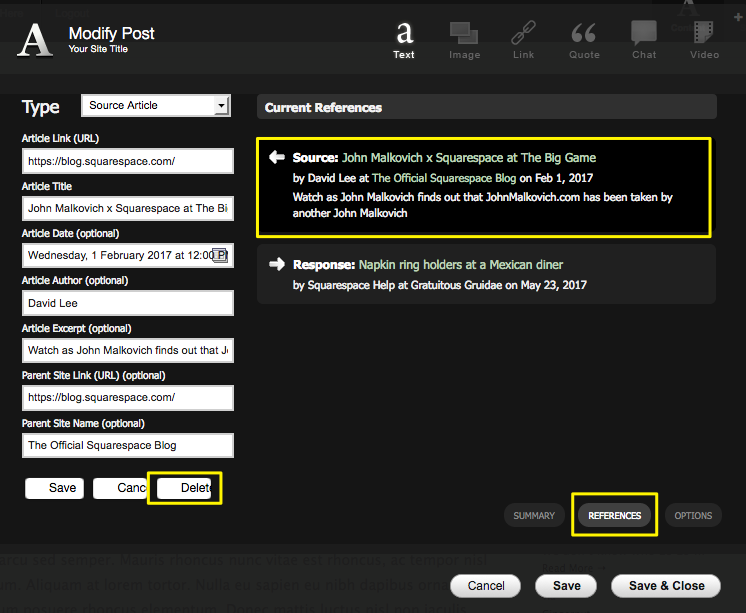Go to the Options tab
This screenshot has height=613, width=746.
(693, 516)
